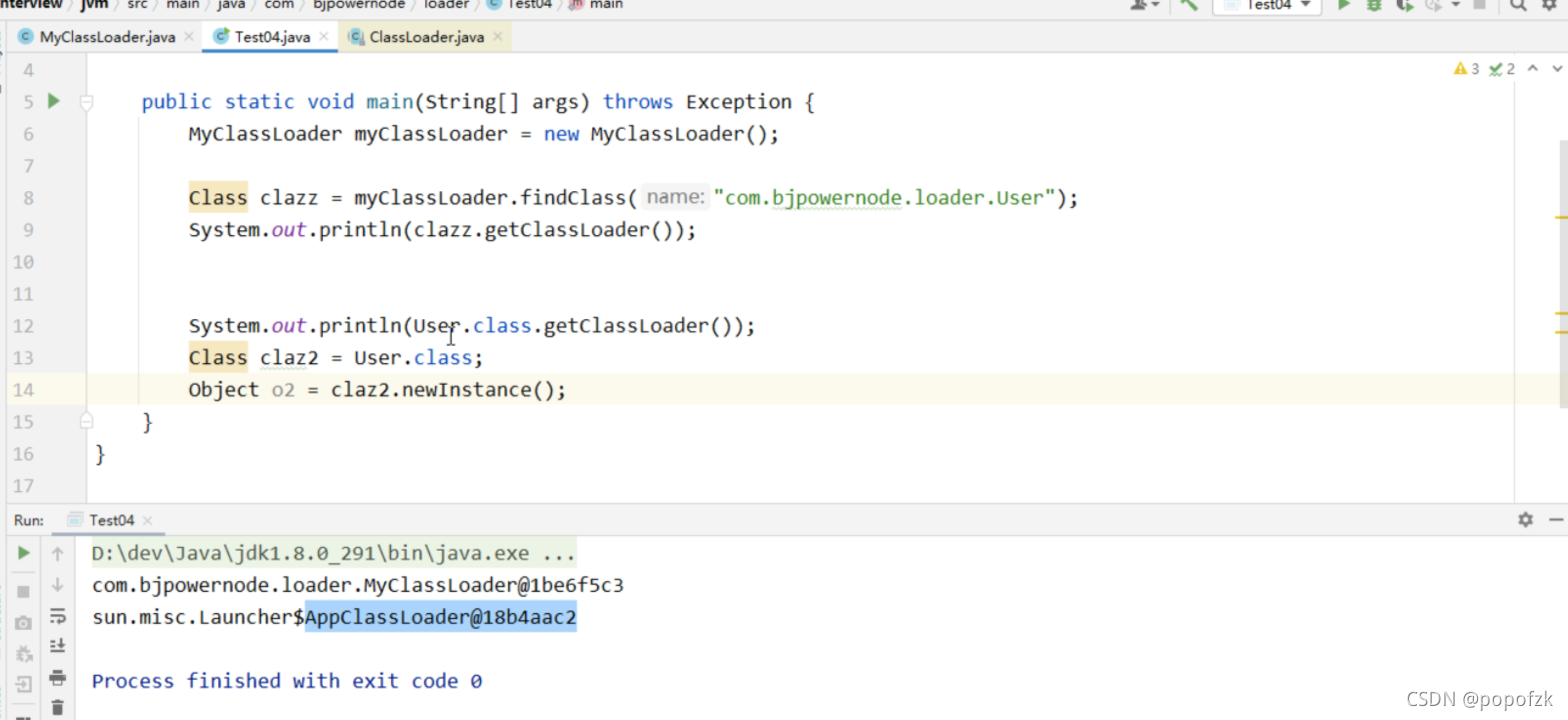Click the Run panel stop square
This screenshot has width=1568, height=720.
24,591
